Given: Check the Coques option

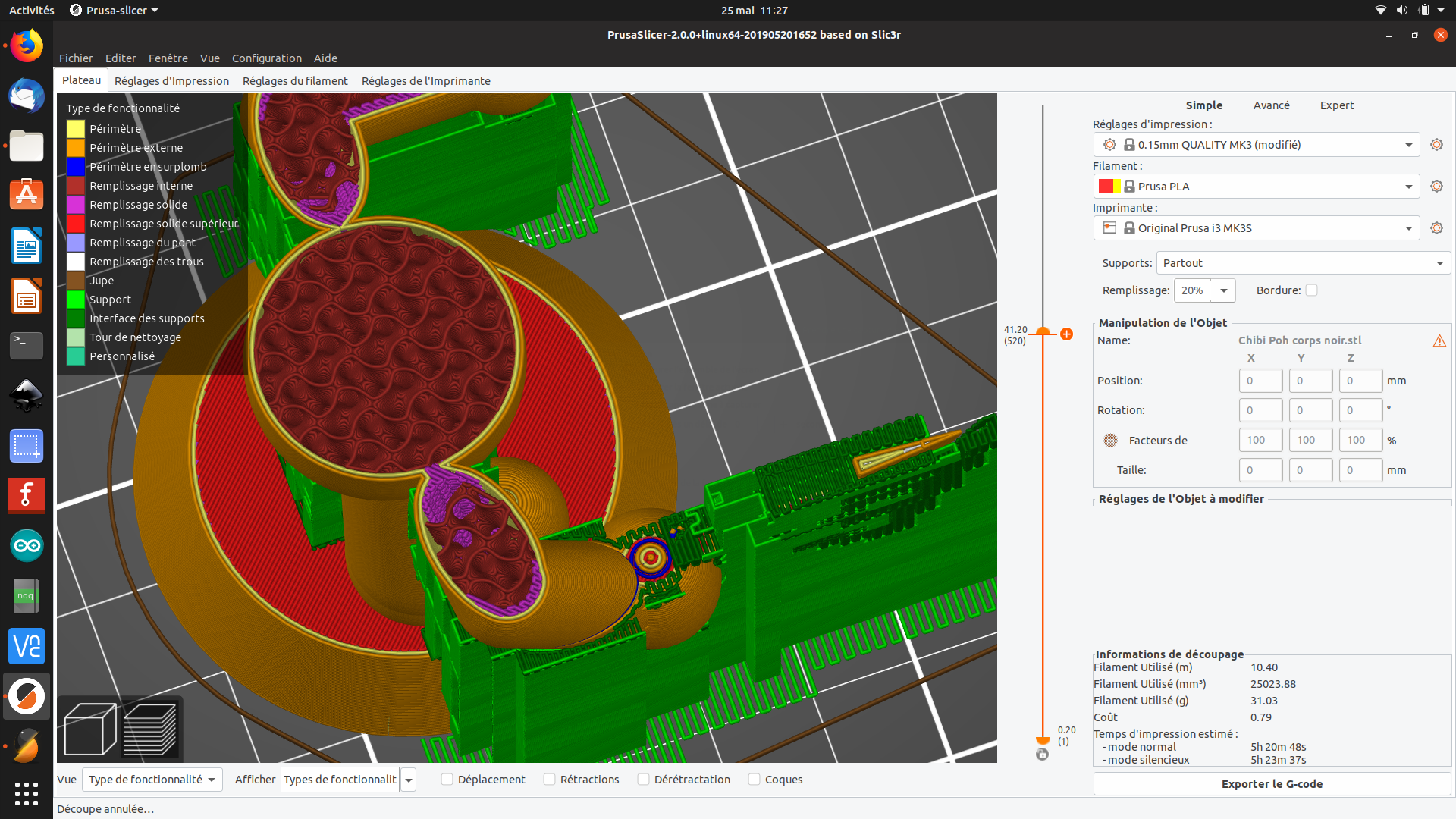Looking at the screenshot, I should click(754, 779).
